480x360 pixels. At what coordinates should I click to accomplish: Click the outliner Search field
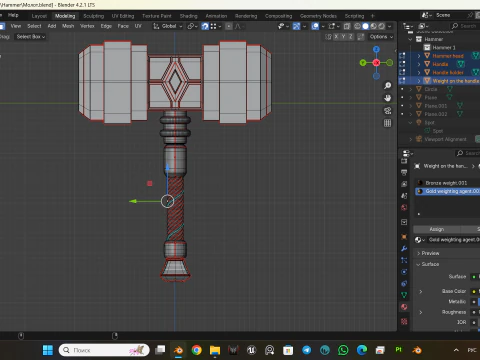464,26
